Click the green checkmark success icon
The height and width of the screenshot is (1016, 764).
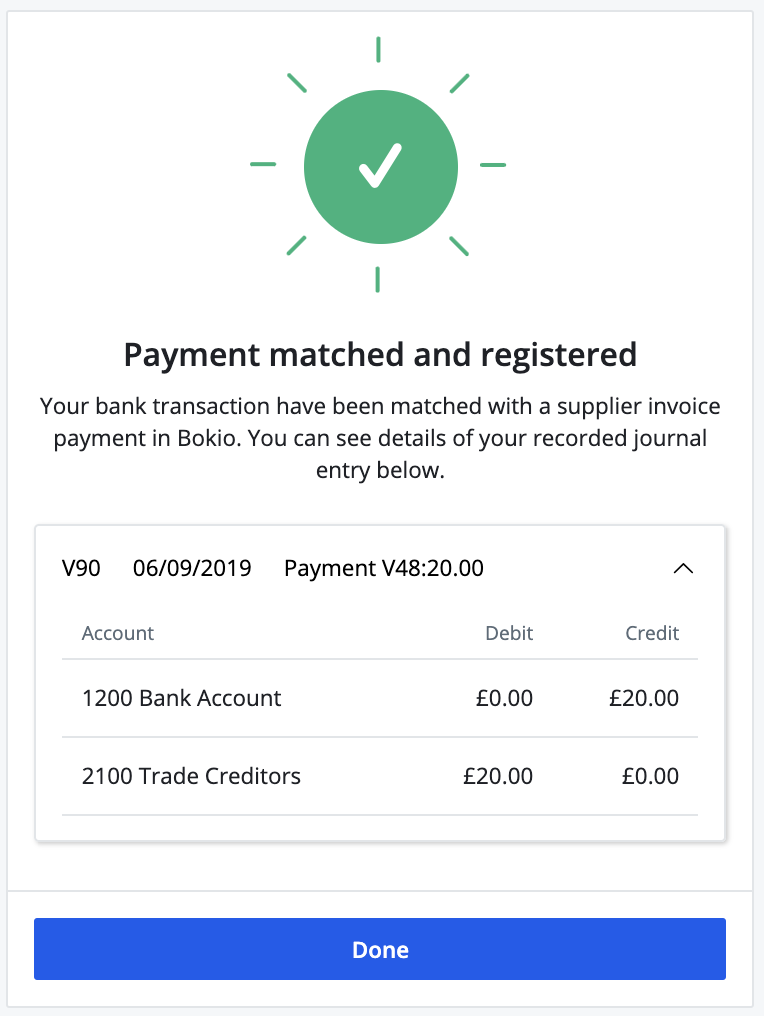380,167
